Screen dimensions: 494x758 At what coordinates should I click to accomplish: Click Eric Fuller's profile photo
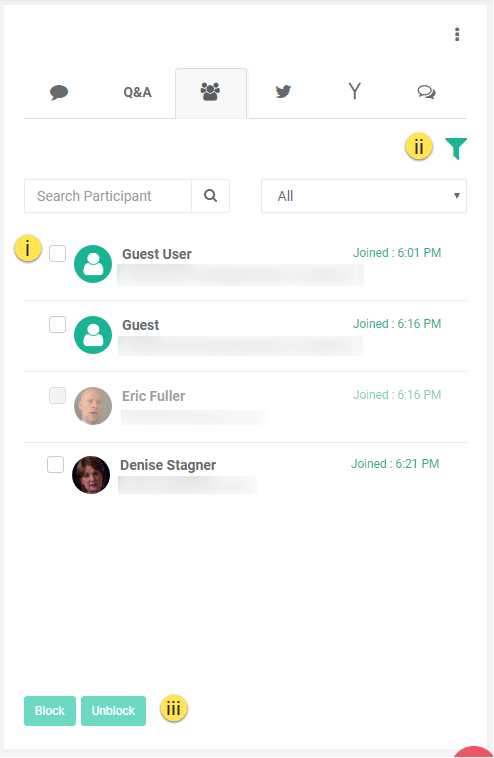93,406
